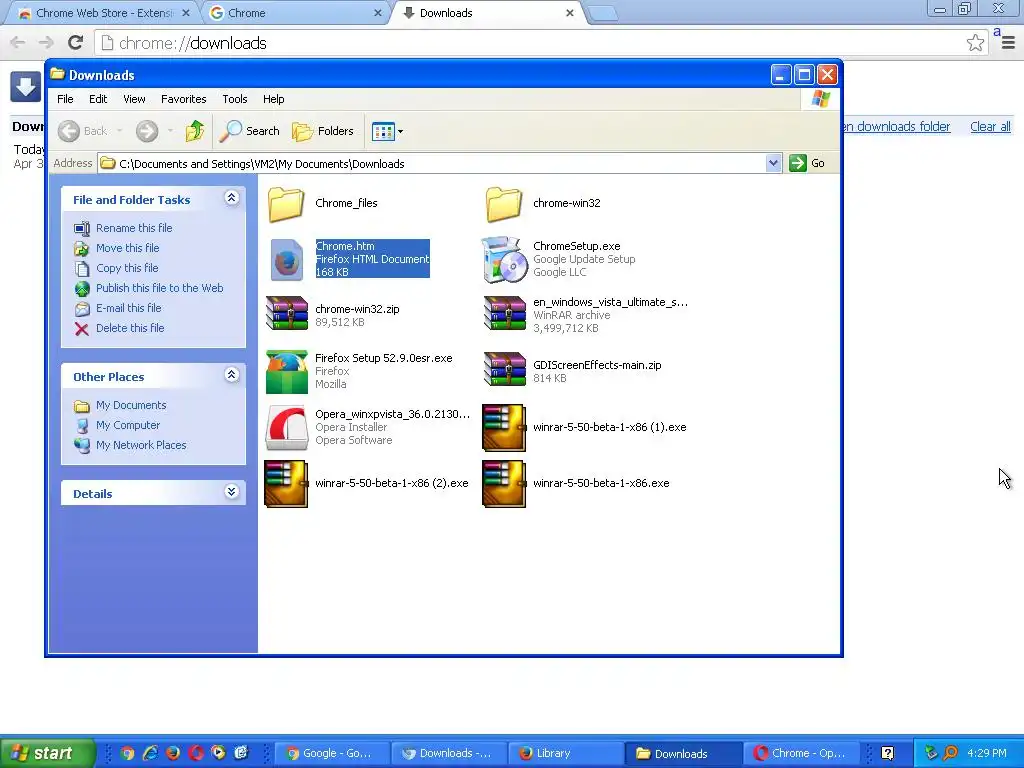Select the ChromeSetup.exe installer icon
Screen dimensions: 1024x768
tap(504, 260)
